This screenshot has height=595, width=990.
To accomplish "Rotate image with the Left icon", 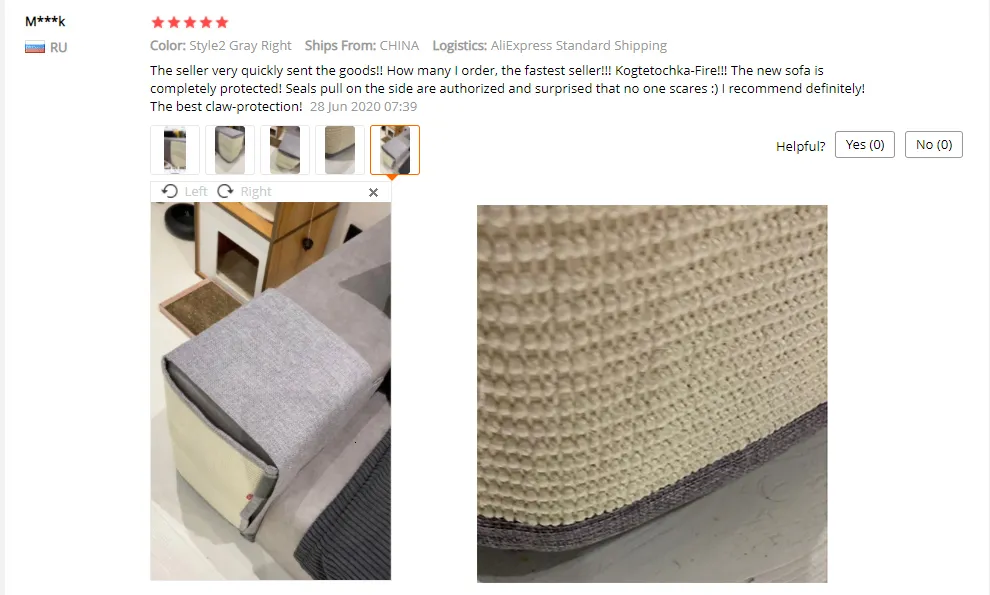I will (x=169, y=191).
